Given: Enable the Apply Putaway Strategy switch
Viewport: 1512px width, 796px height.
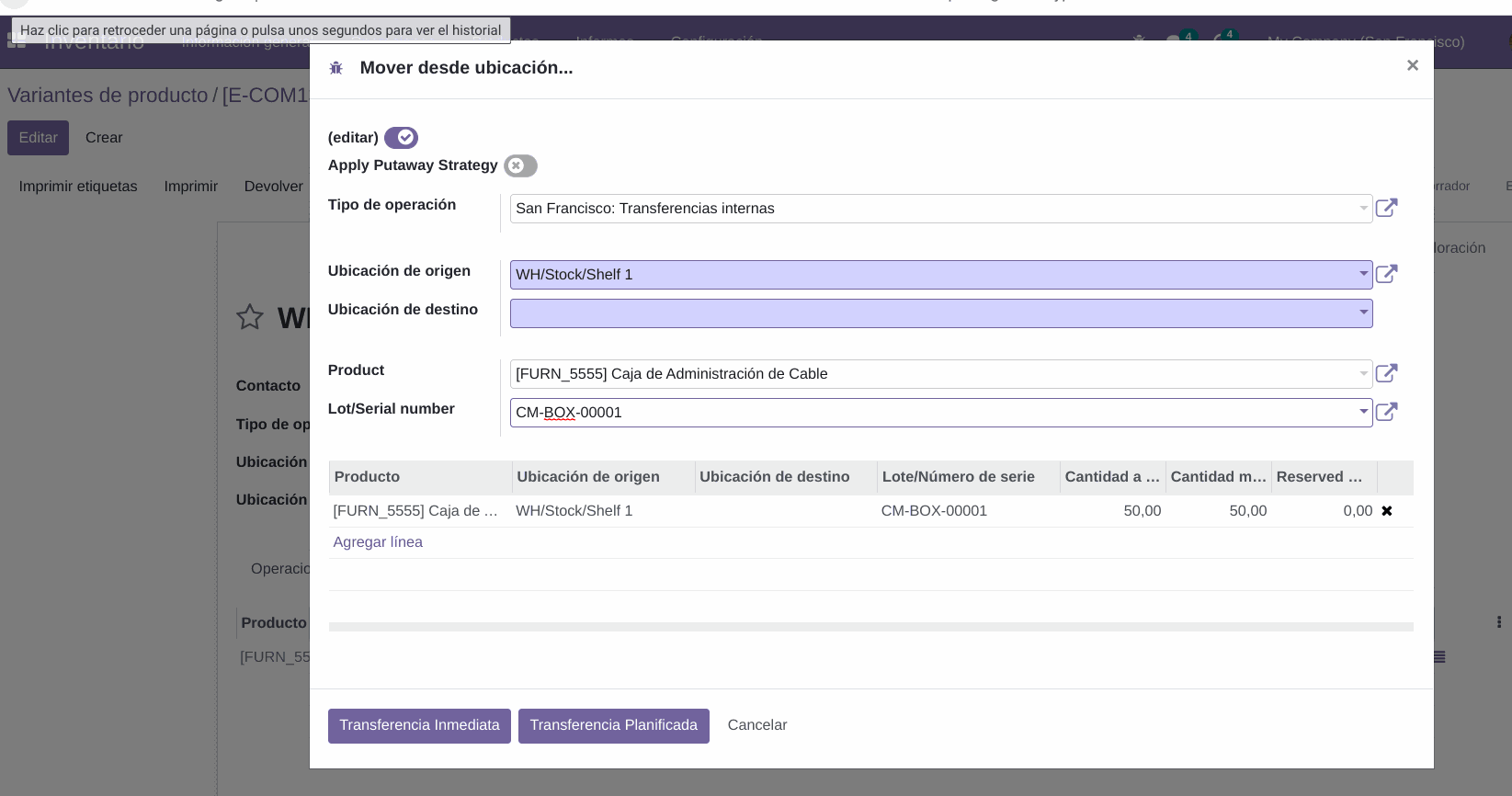Looking at the screenshot, I should tap(520, 165).
